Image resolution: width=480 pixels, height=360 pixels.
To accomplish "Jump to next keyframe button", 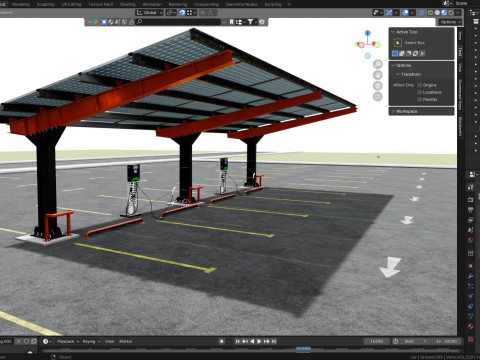I will pyautogui.click(x=266, y=342).
